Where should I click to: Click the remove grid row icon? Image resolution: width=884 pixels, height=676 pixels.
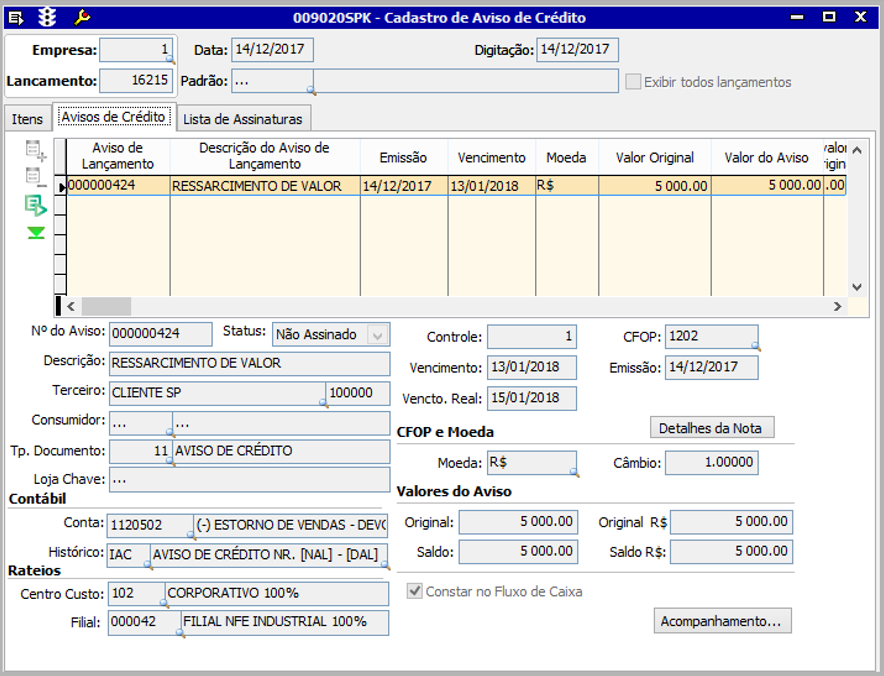pyautogui.click(x=36, y=178)
